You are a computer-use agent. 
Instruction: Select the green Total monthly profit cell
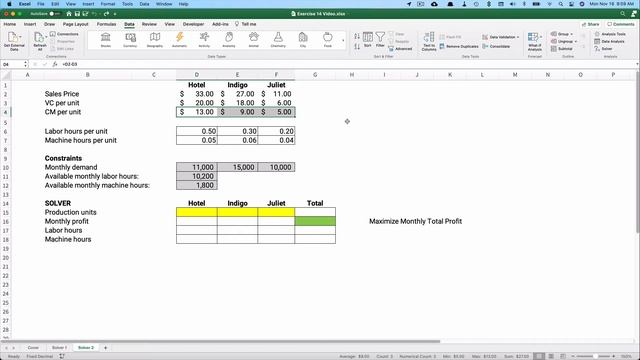pyautogui.click(x=315, y=221)
